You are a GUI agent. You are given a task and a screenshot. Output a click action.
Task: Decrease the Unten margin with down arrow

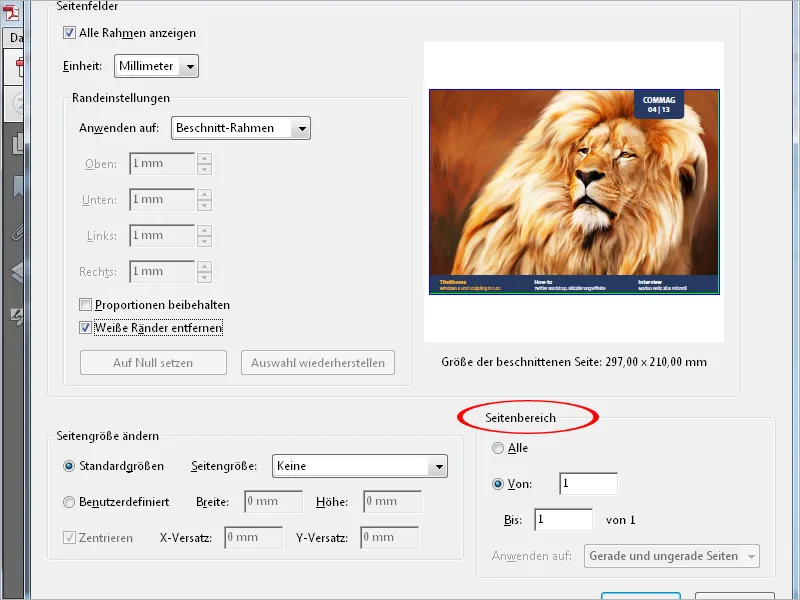204,205
